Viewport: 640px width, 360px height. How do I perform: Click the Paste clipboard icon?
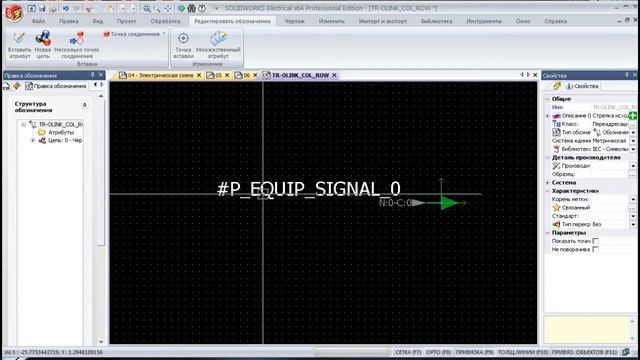coord(110,8)
